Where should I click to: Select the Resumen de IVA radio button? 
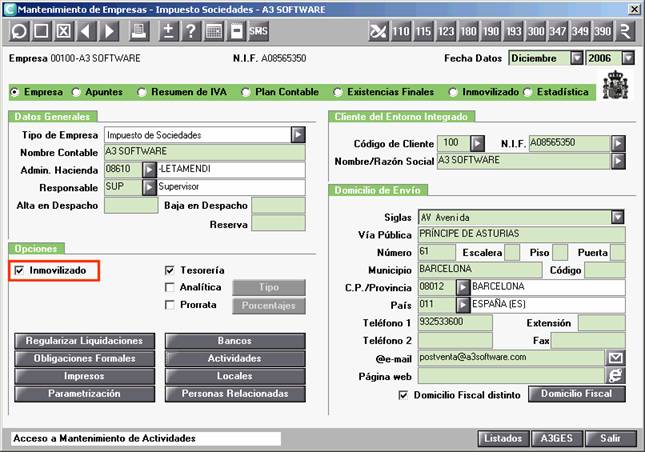[142, 92]
